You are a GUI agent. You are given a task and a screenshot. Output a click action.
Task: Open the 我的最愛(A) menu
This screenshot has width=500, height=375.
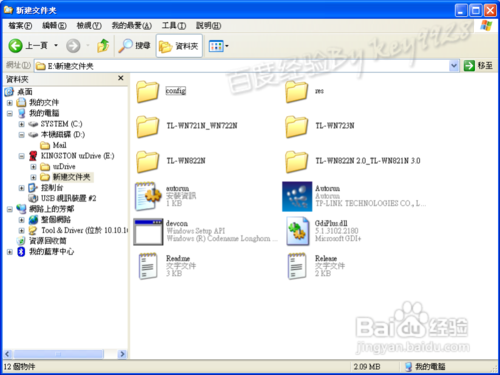pyautogui.click(x=131, y=26)
